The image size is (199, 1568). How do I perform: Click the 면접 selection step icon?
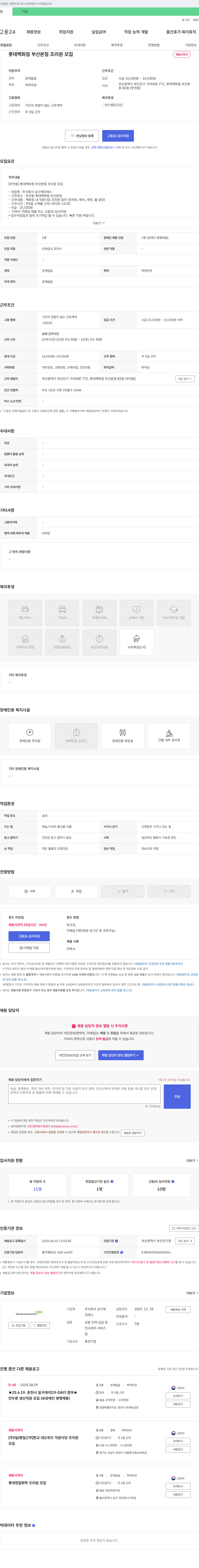click(76, 891)
